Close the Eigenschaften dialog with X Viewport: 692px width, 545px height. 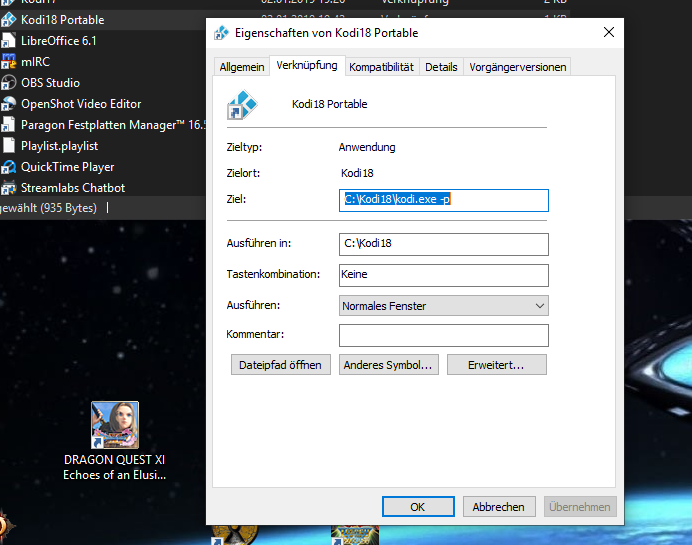(609, 32)
